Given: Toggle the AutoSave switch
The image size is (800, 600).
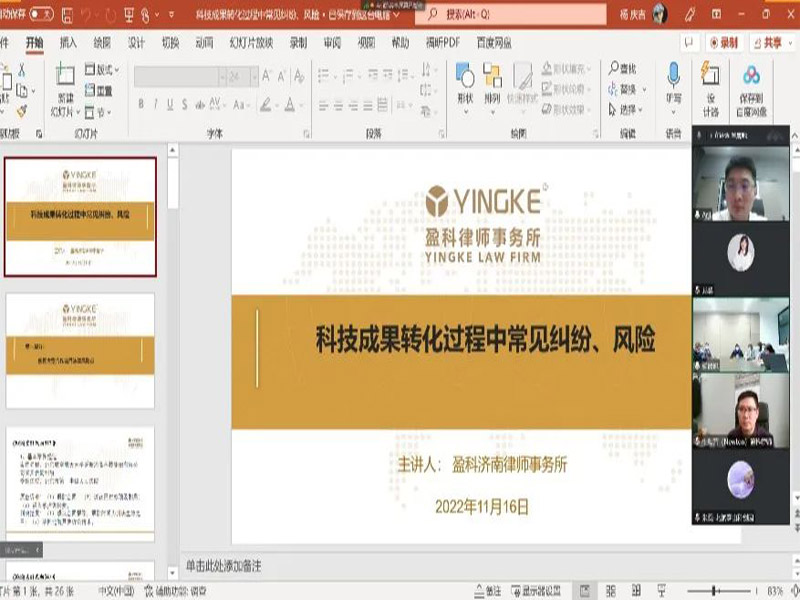Looking at the screenshot, I should point(41,14).
